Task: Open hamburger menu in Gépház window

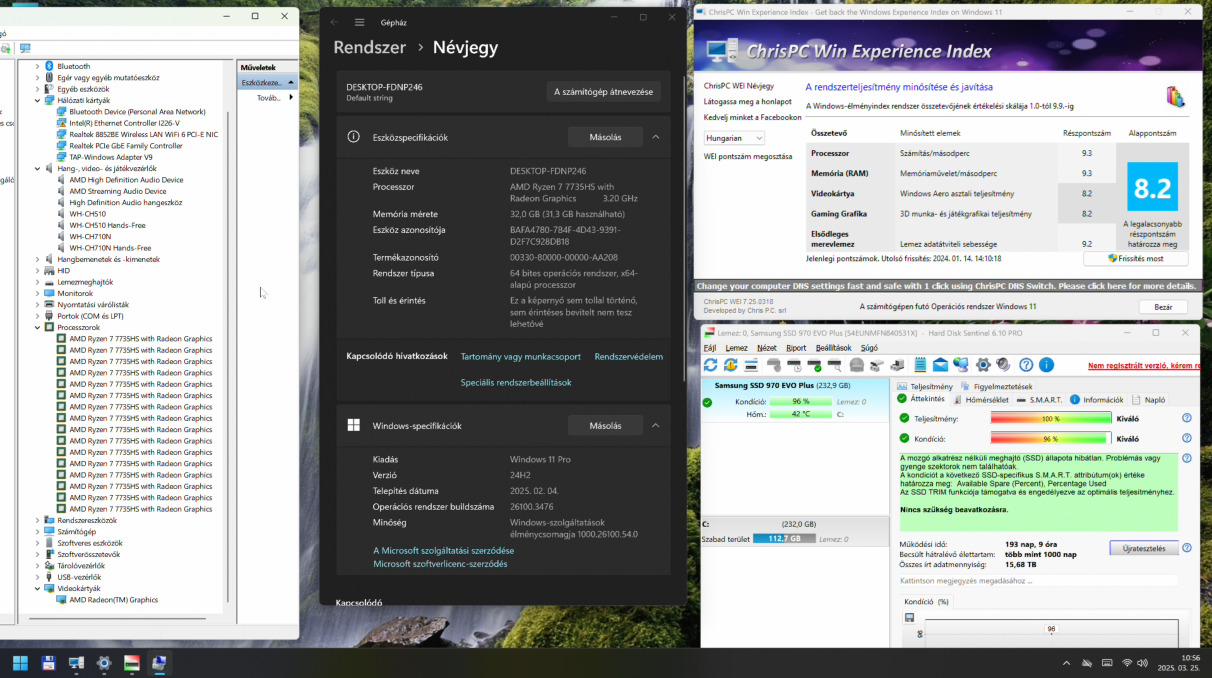Action: (359, 22)
